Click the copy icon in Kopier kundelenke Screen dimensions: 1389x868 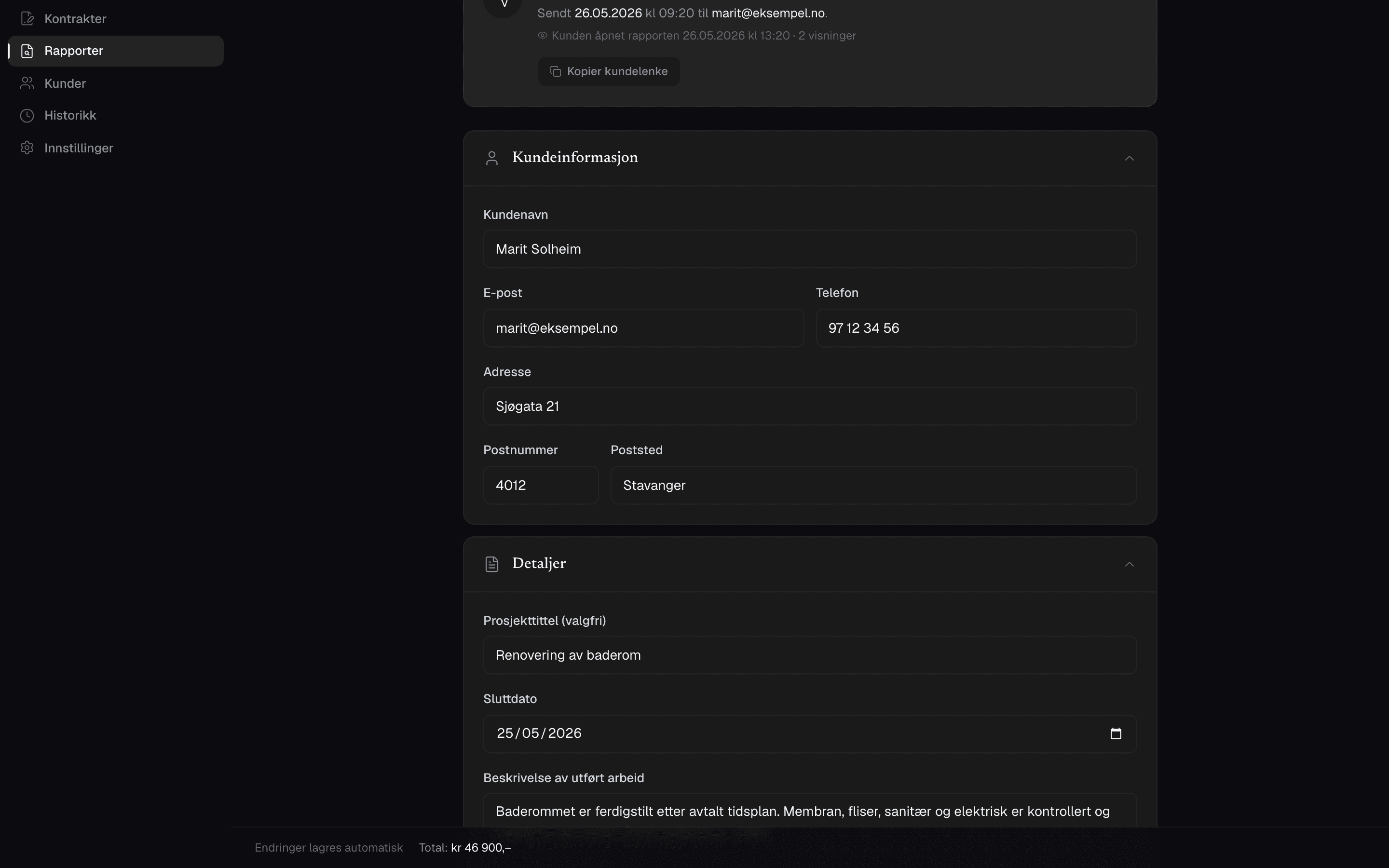555,71
